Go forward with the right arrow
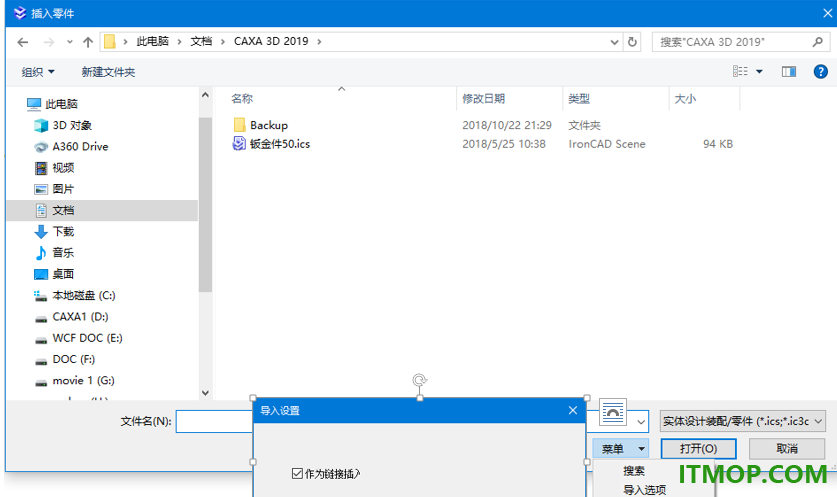 [49, 42]
